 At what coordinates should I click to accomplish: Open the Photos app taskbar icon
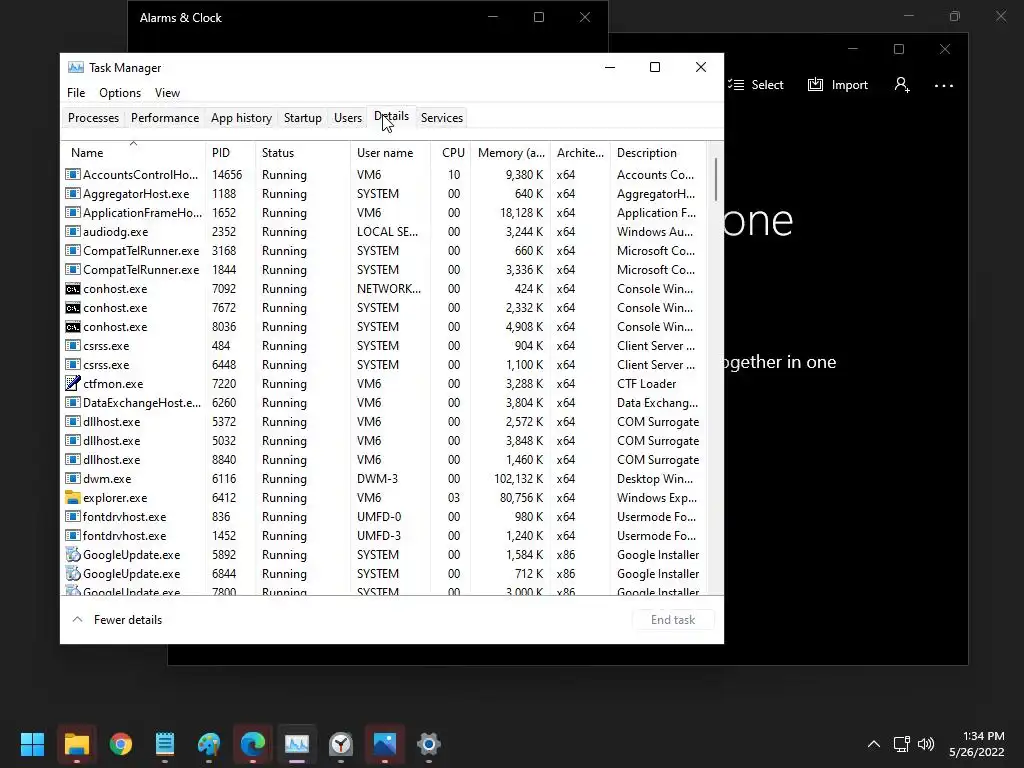point(385,744)
